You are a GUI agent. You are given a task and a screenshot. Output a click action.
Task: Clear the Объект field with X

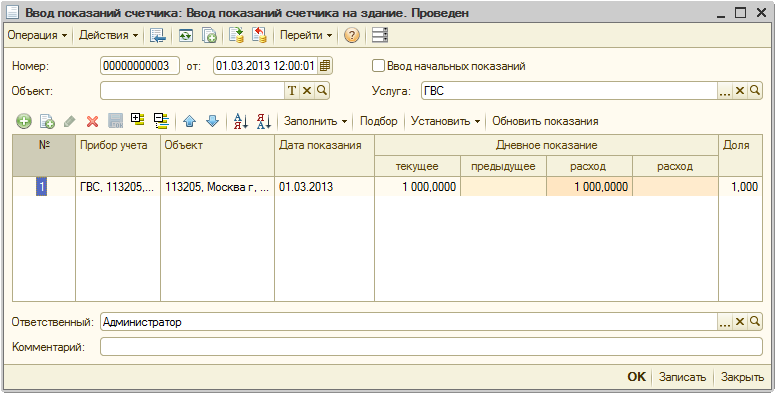pyautogui.click(x=307, y=91)
